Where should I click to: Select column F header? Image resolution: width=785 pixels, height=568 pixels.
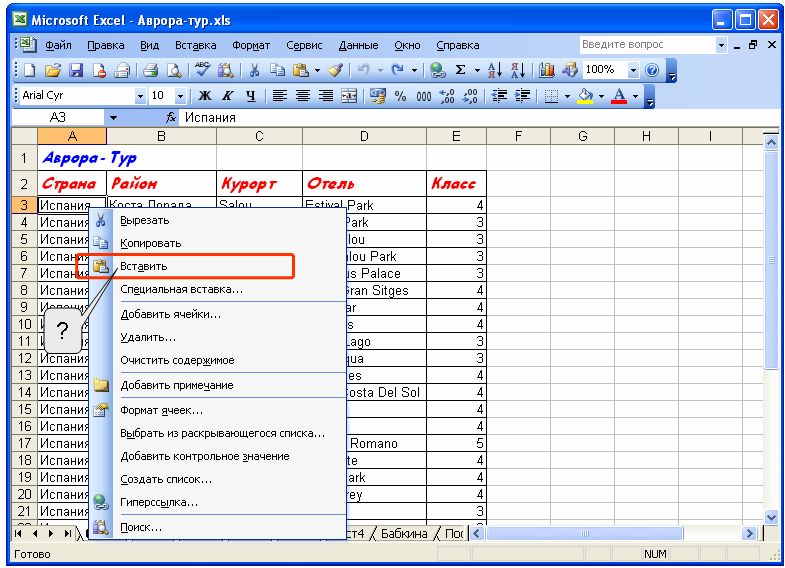[x=518, y=136]
